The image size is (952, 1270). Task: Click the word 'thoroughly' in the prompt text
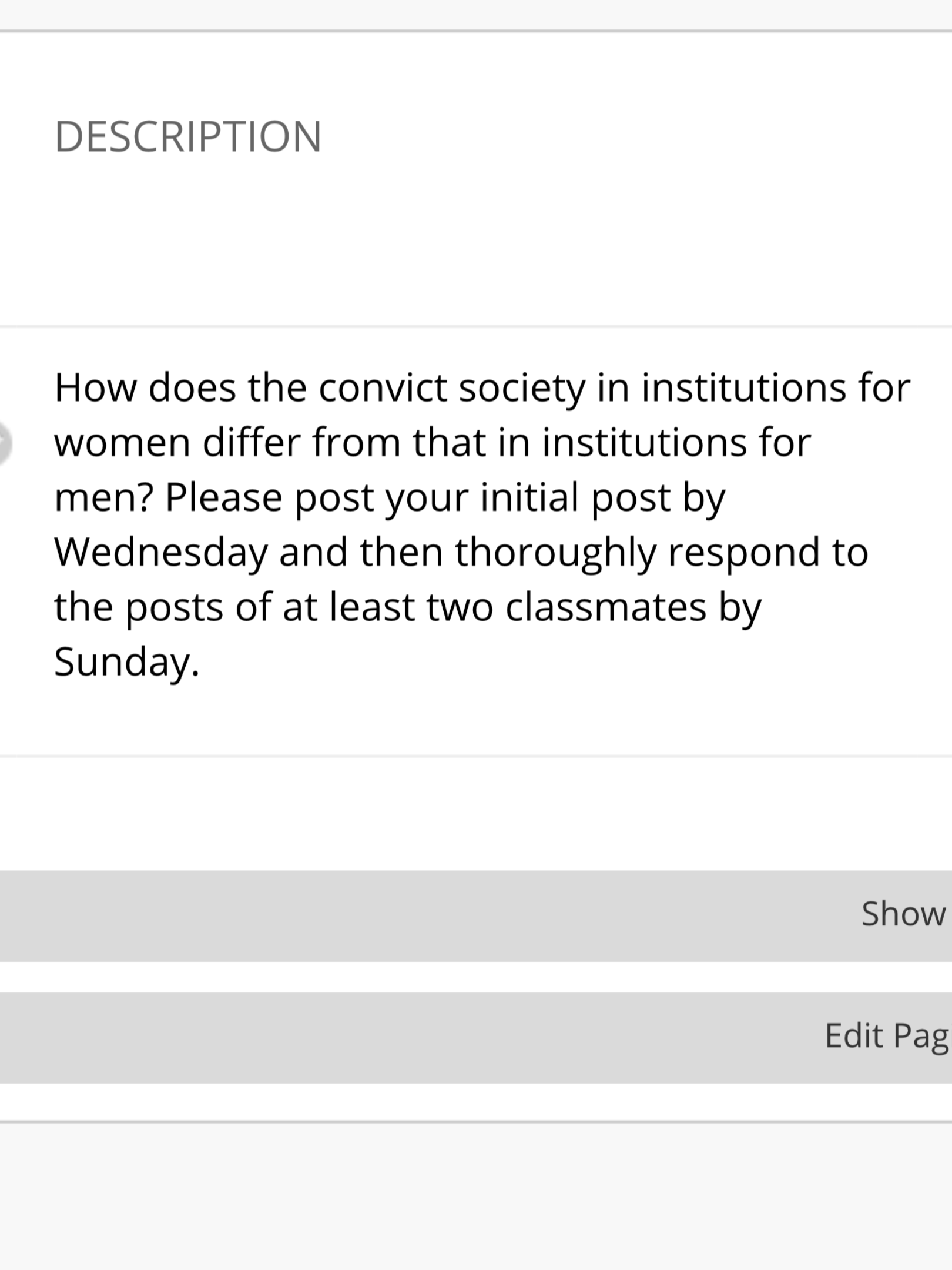555,553
